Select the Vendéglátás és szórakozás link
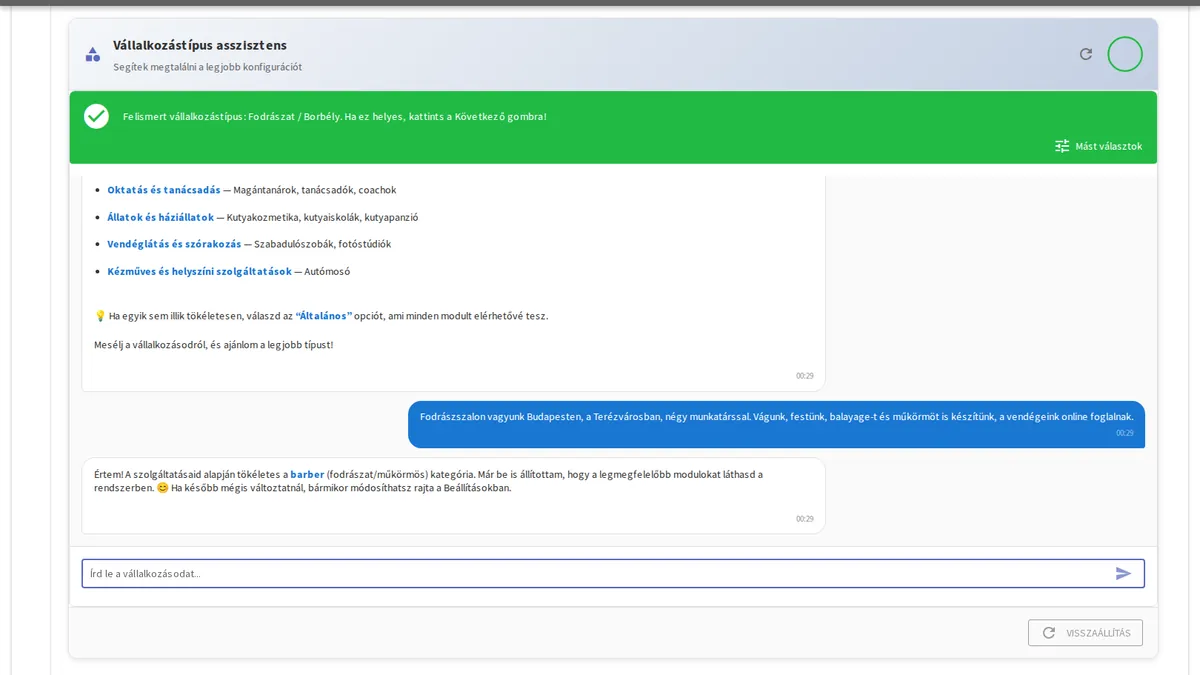This screenshot has width=1200, height=675. pyautogui.click(x=174, y=244)
